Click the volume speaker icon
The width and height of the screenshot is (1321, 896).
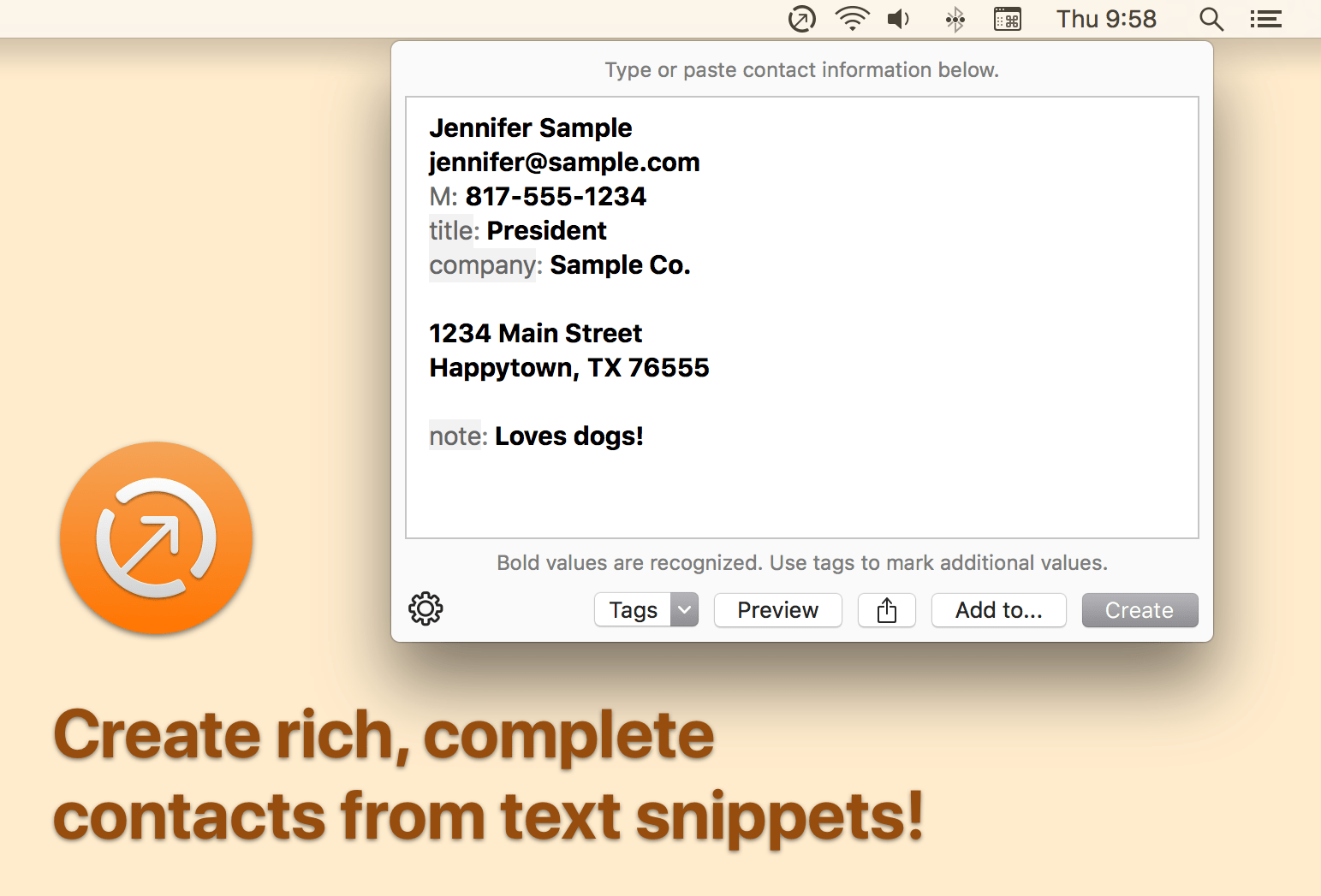898,19
